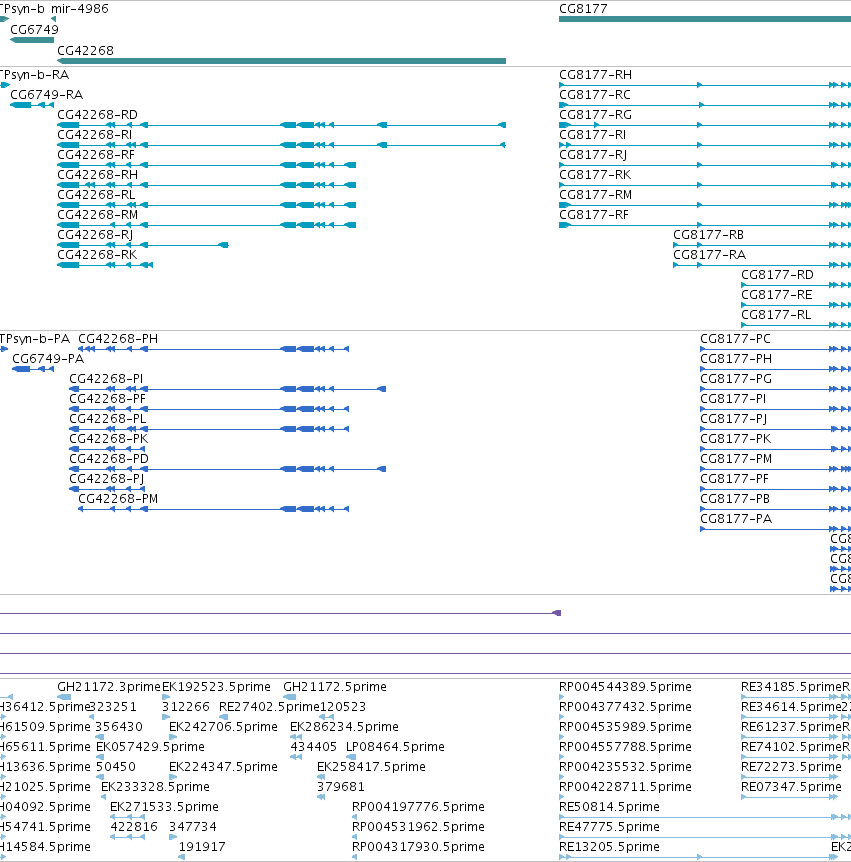The width and height of the screenshot is (851, 862).
Task: Click EST 379681 label
Action: [341, 787]
